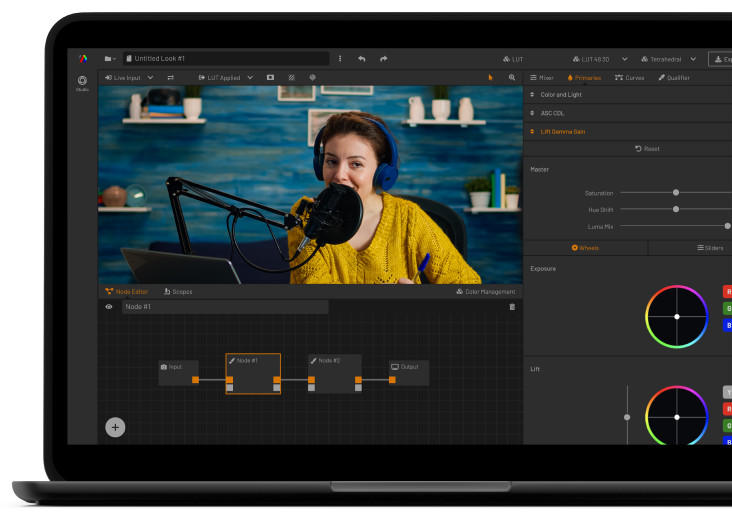Delete node using the trash icon
732x520 pixels.
[512, 307]
